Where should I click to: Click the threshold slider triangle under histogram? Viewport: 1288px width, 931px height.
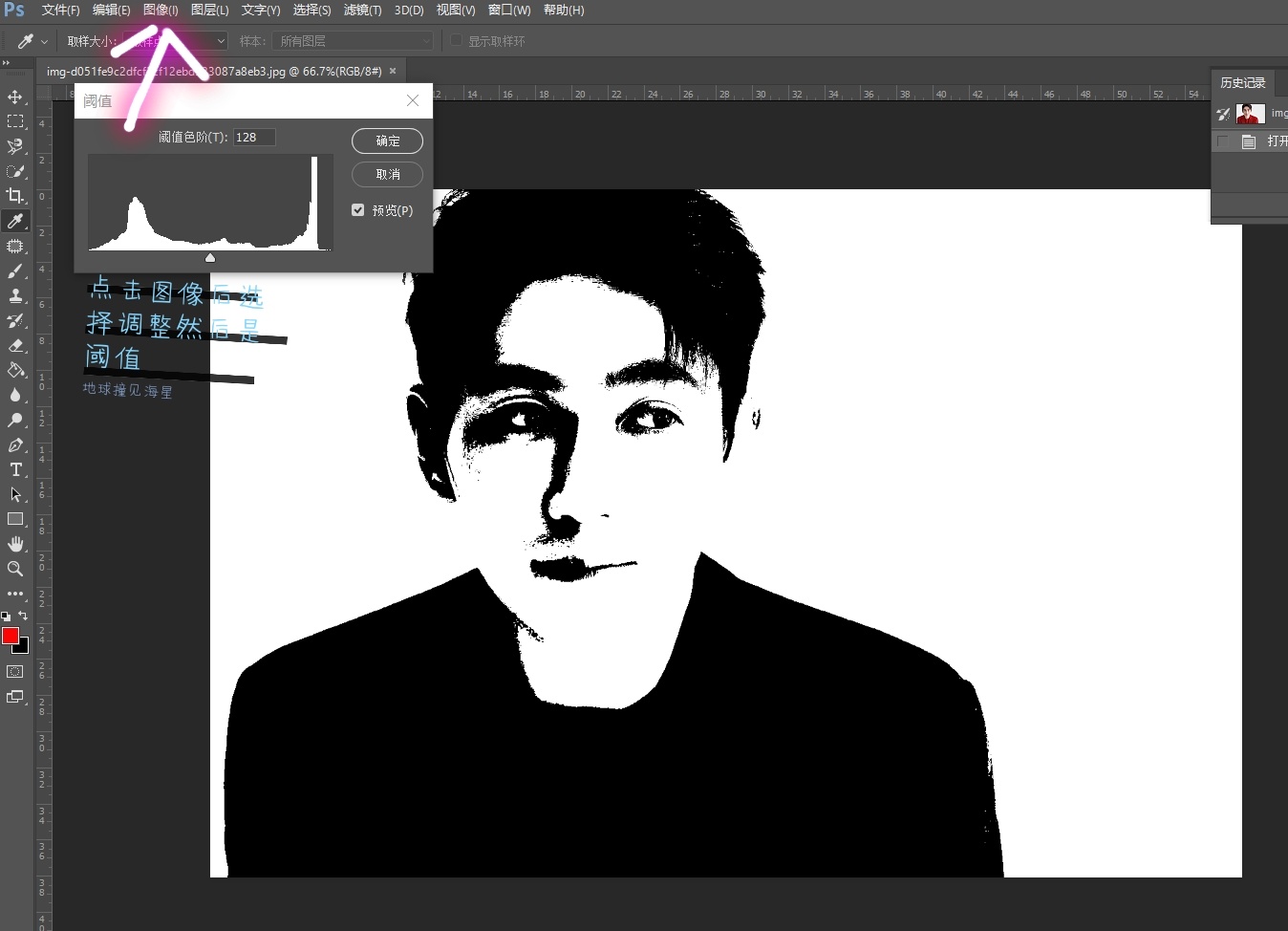tap(210, 258)
